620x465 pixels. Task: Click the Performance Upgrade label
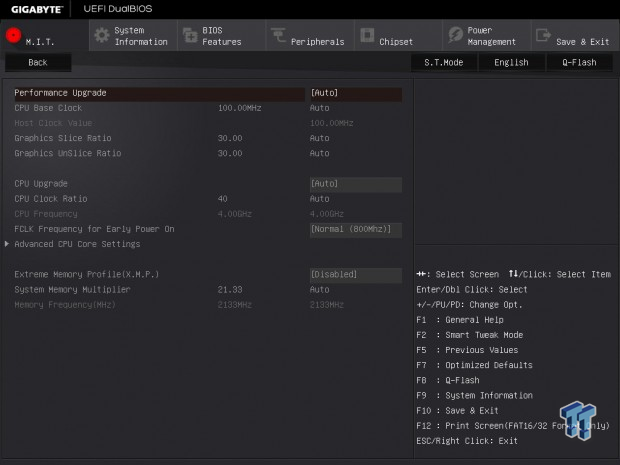[60, 93]
